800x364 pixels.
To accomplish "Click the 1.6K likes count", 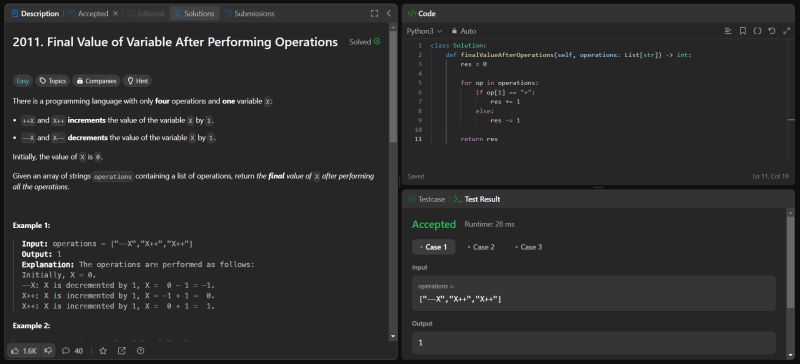I will (30, 351).
